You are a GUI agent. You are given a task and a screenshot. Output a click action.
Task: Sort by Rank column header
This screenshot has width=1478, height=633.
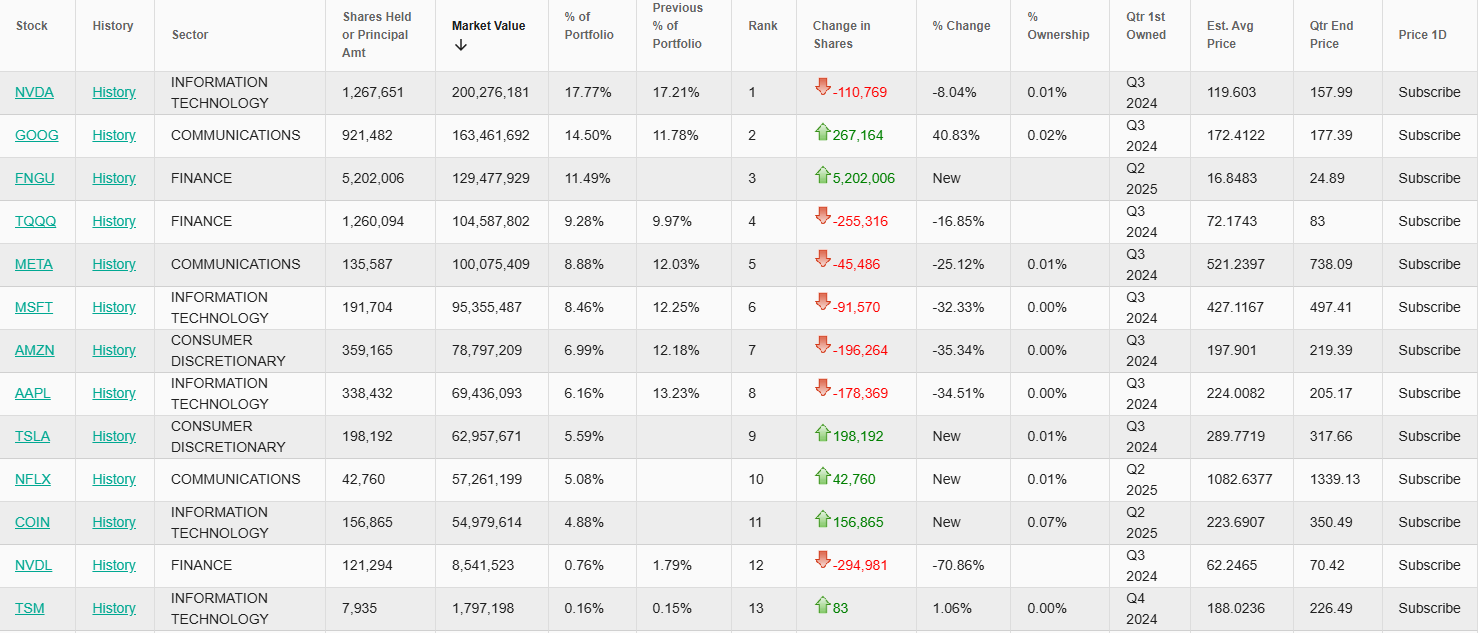pos(763,26)
